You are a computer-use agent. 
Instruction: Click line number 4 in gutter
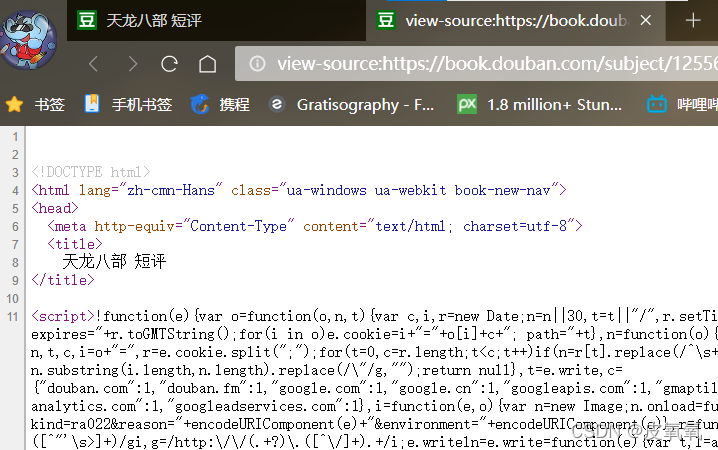(x=16, y=190)
